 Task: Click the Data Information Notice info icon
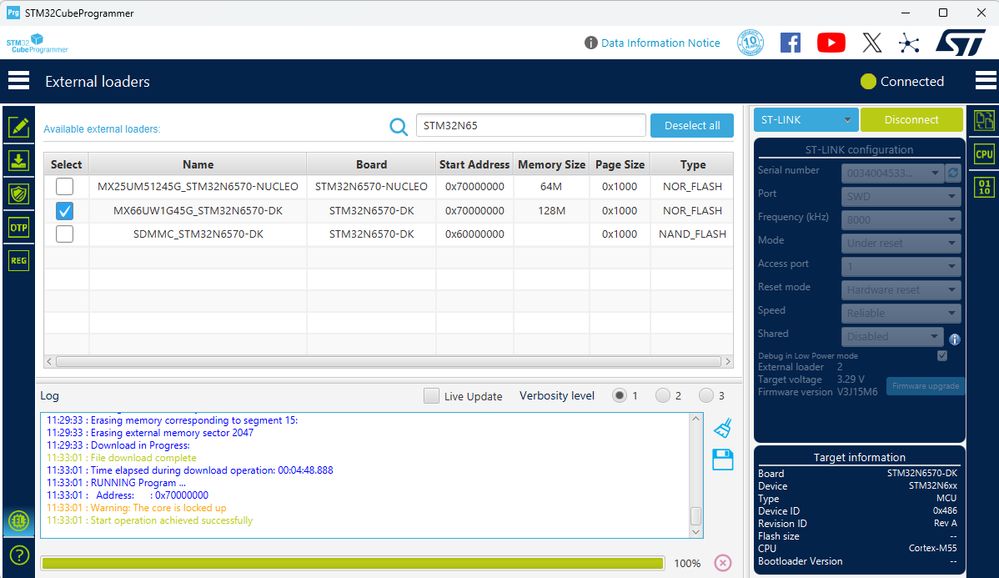591,43
